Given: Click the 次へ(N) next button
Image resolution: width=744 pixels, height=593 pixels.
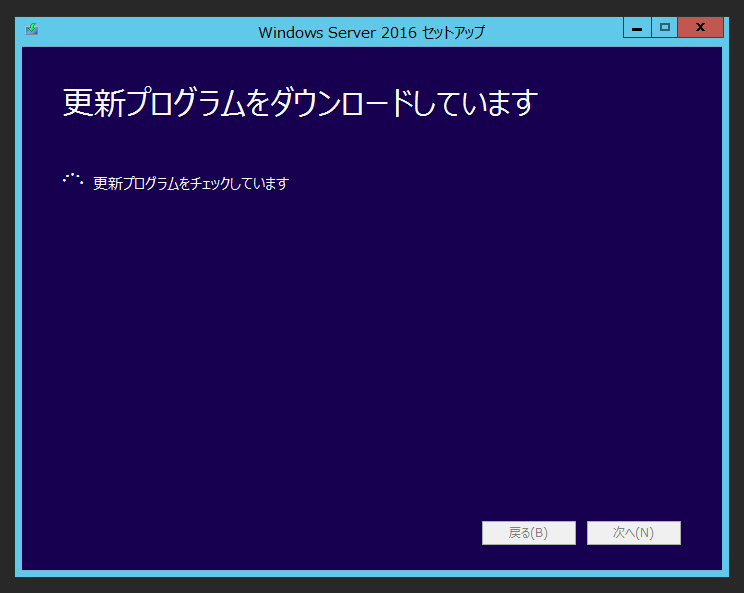Looking at the screenshot, I should click(x=633, y=533).
